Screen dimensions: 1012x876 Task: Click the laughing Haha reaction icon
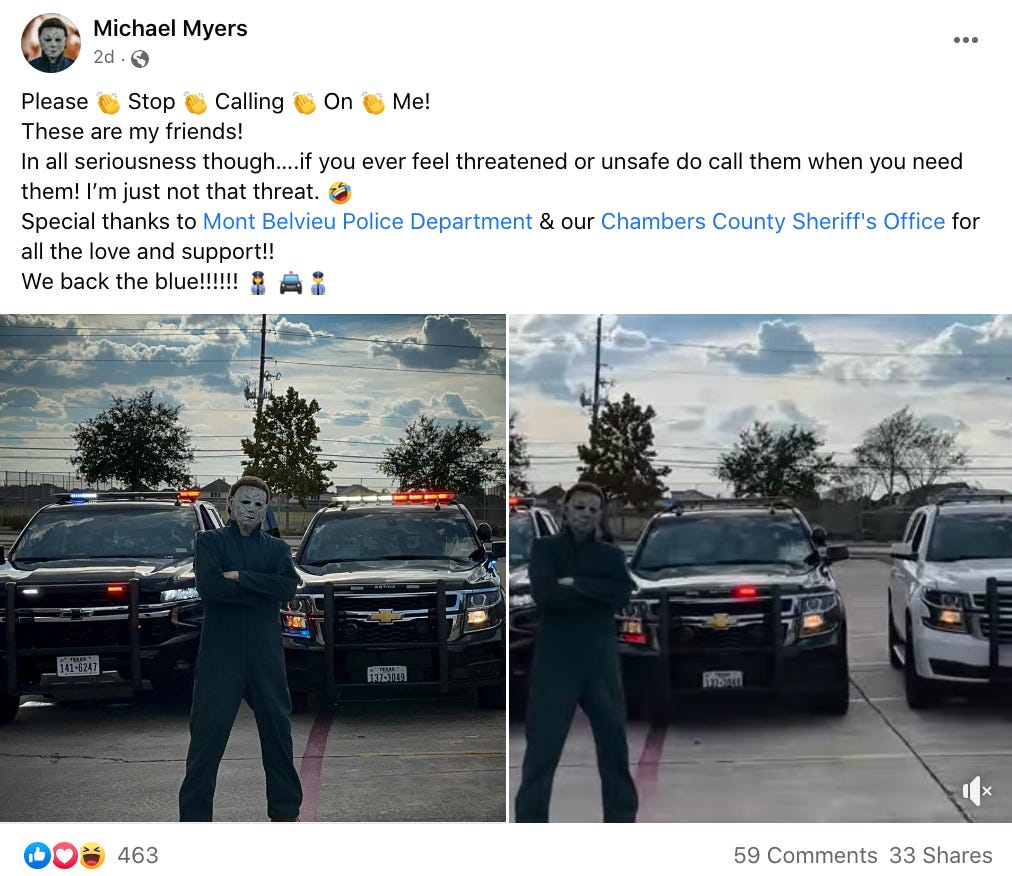coord(92,855)
